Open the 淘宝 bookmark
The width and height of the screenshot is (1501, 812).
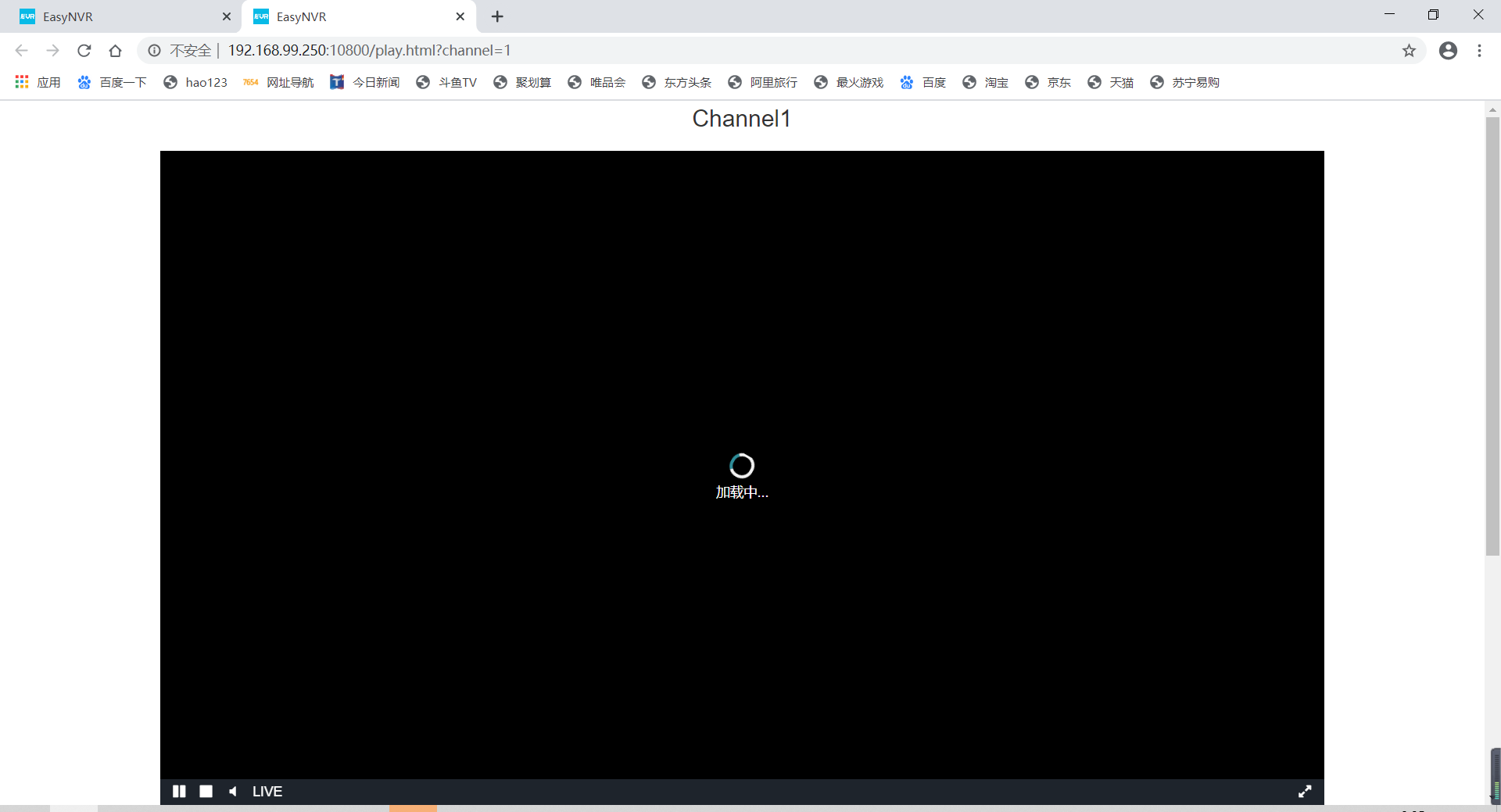[x=985, y=82]
